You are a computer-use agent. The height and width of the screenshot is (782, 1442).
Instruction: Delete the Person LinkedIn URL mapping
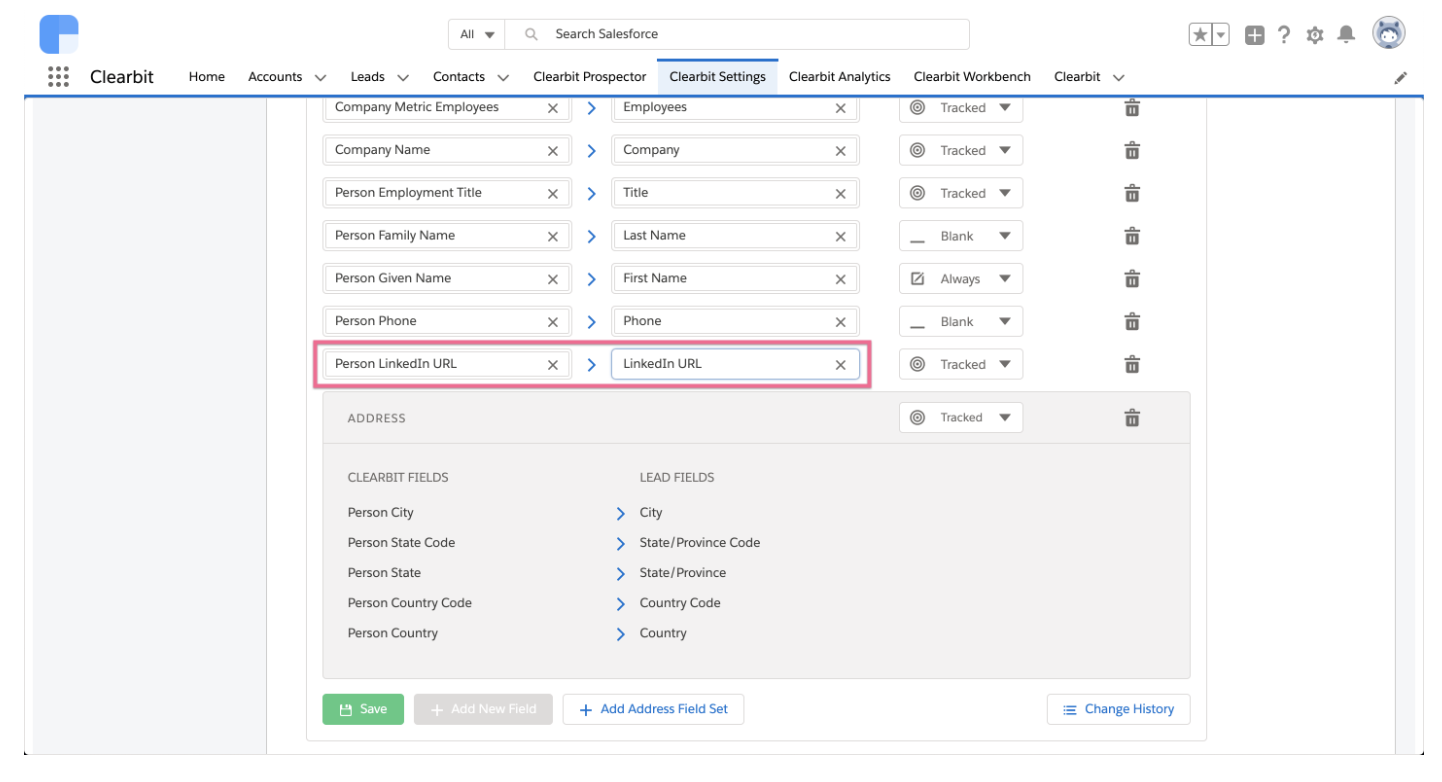point(1132,365)
